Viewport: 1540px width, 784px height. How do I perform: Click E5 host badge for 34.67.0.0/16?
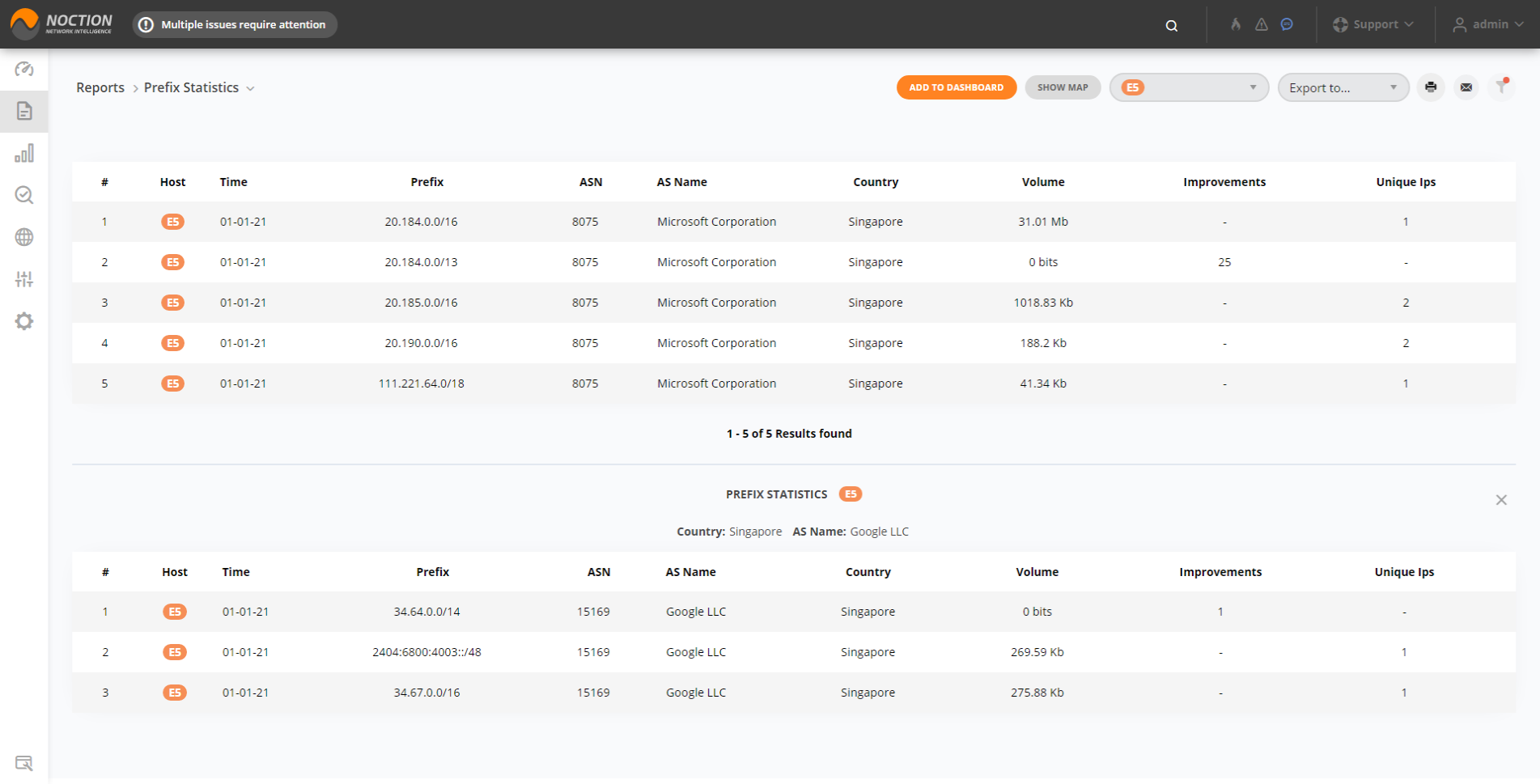coord(175,693)
